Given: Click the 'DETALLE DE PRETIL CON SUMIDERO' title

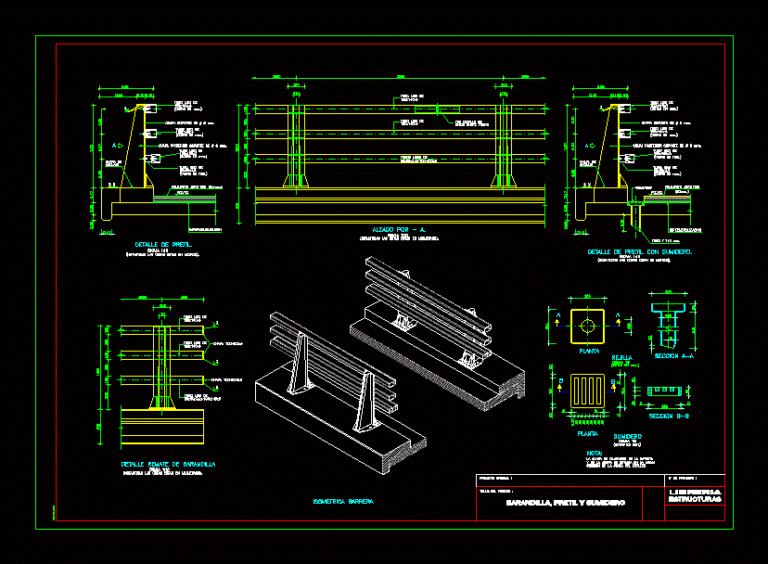Looking at the screenshot, I should (640, 252).
